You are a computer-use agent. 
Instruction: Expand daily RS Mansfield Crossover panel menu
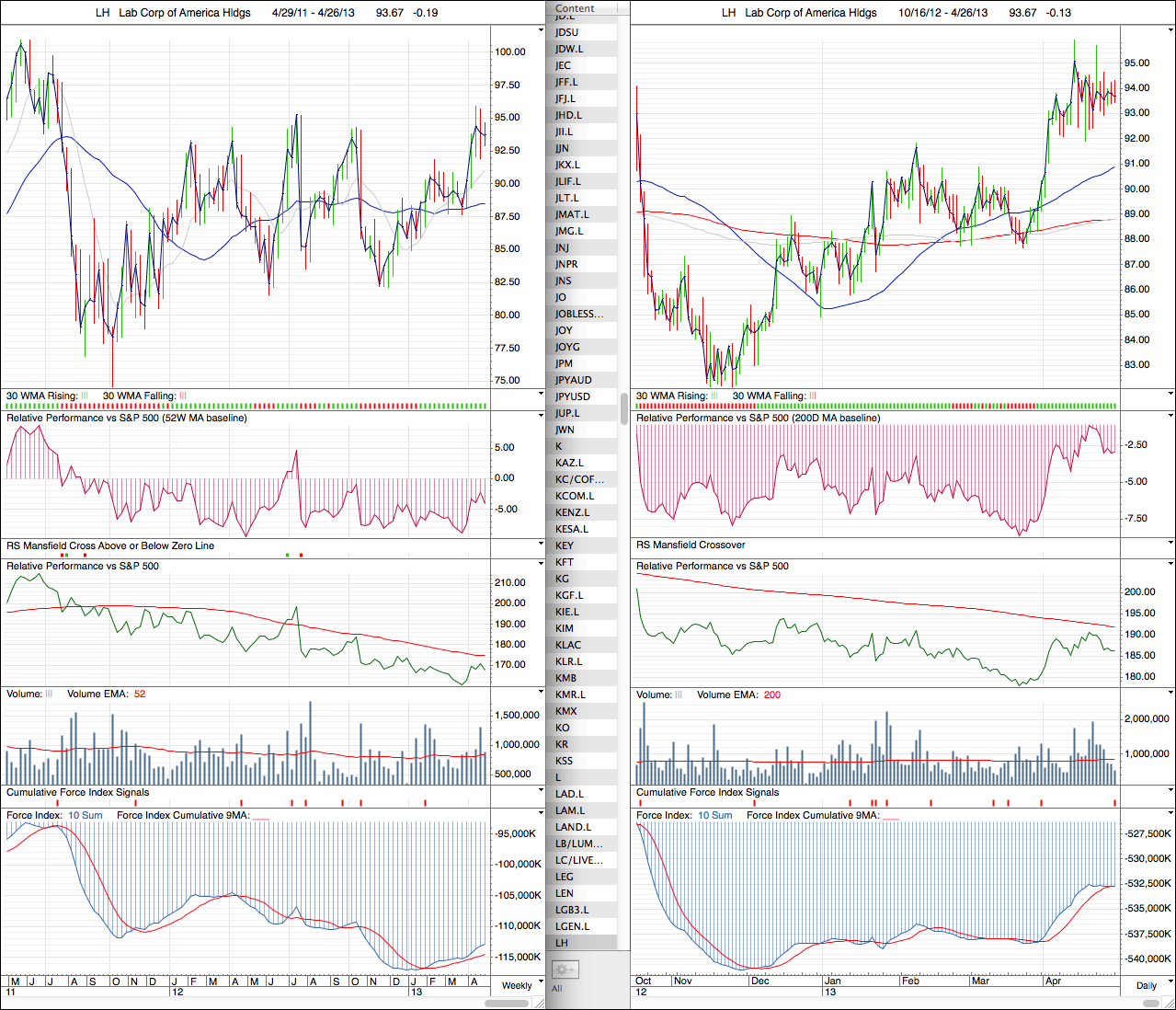click(x=1170, y=545)
